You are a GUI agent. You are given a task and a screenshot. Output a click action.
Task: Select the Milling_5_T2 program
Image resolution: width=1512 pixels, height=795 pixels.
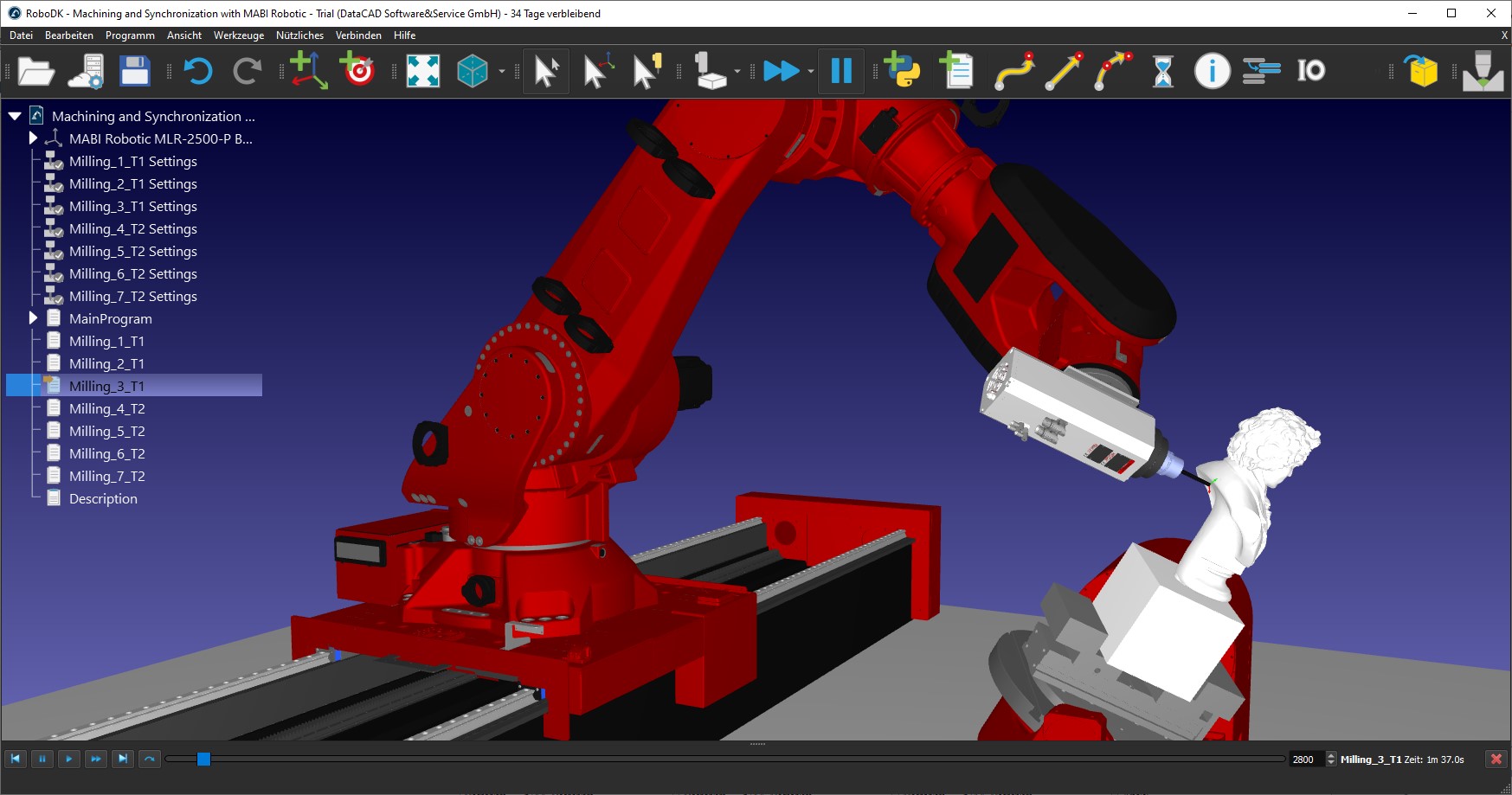(x=106, y=430)
